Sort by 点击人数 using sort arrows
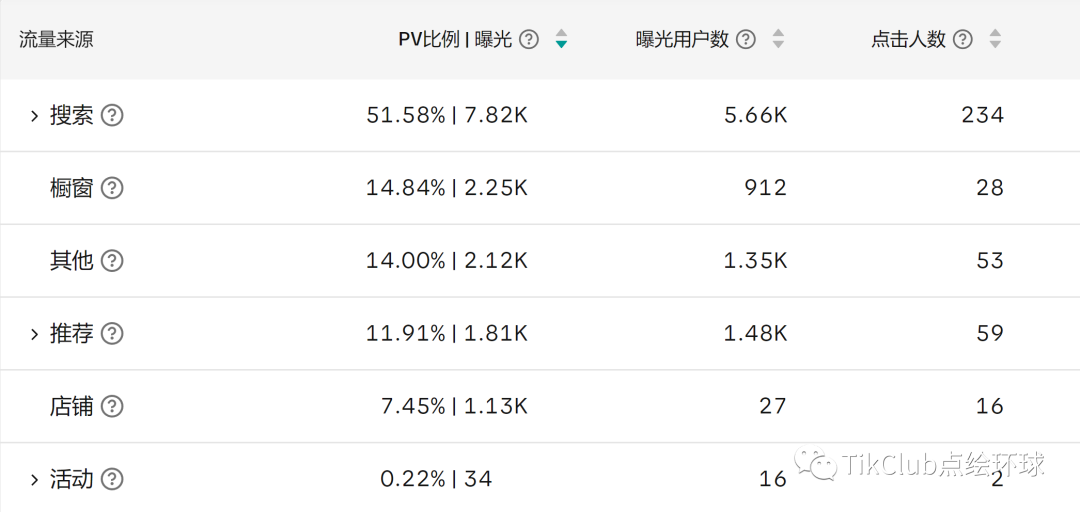The height and width of the screenshot is (512, 1080). click(995, 40)
